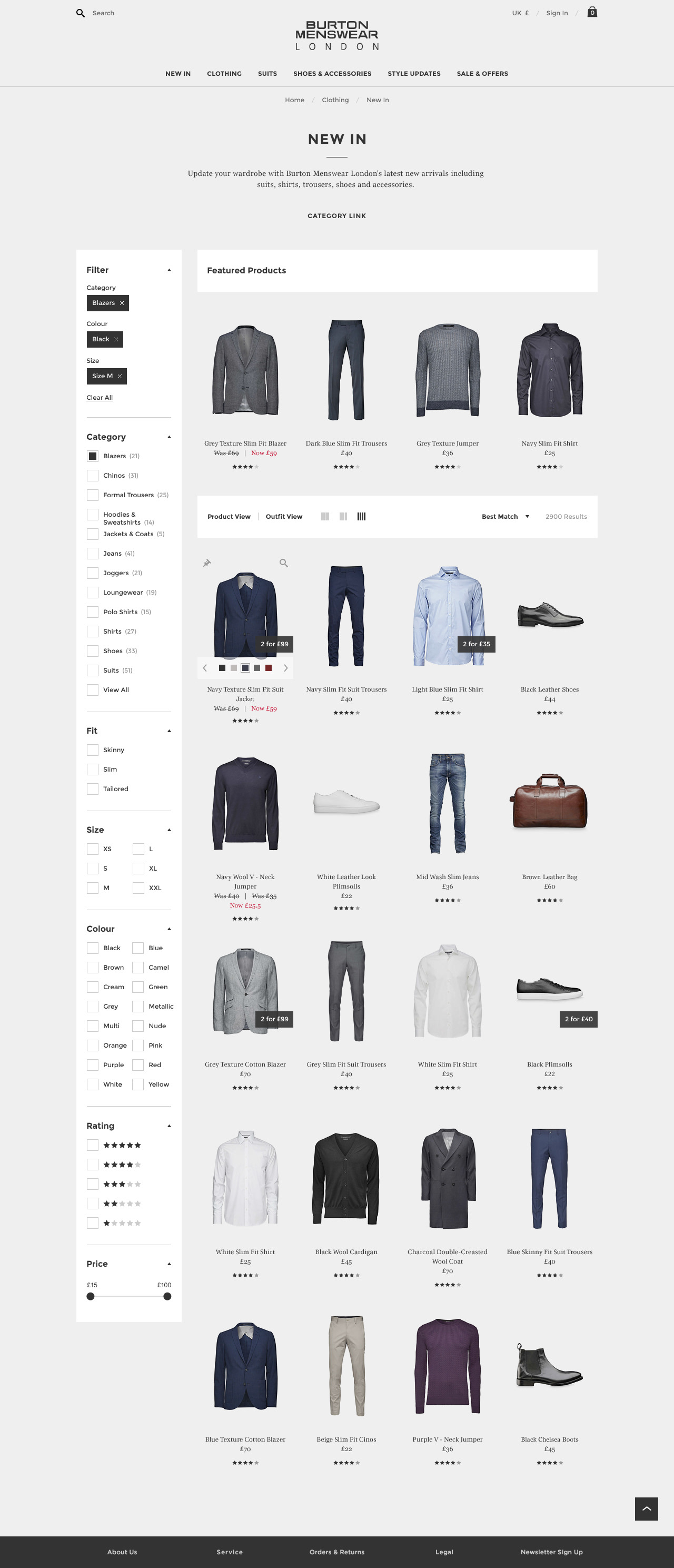Collapse the Rating filter section
This screenshot has width=674, height=1568.
[x=169, y=1126]
